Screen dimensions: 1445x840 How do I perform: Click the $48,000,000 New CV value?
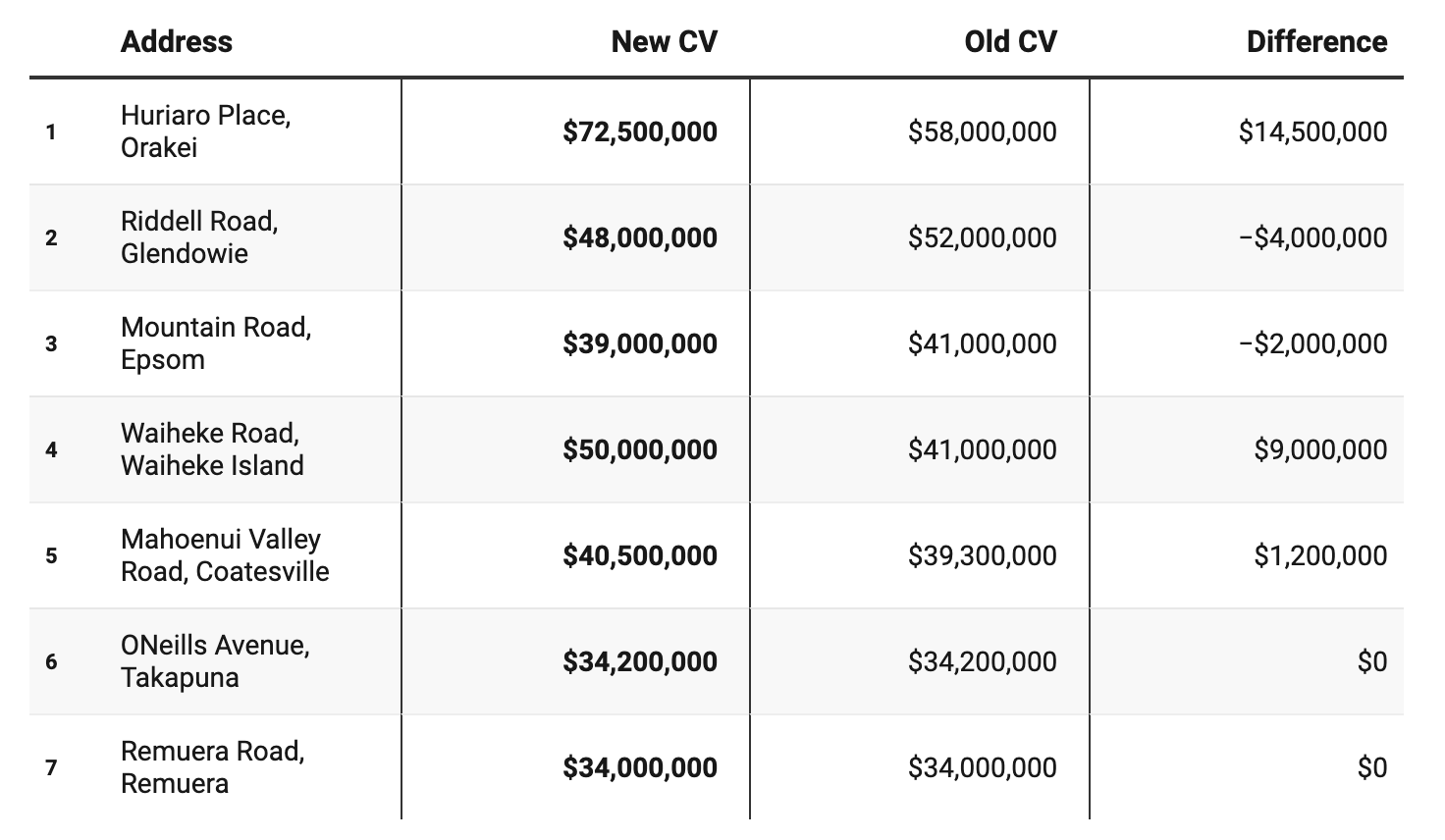[x=640, y=237]
